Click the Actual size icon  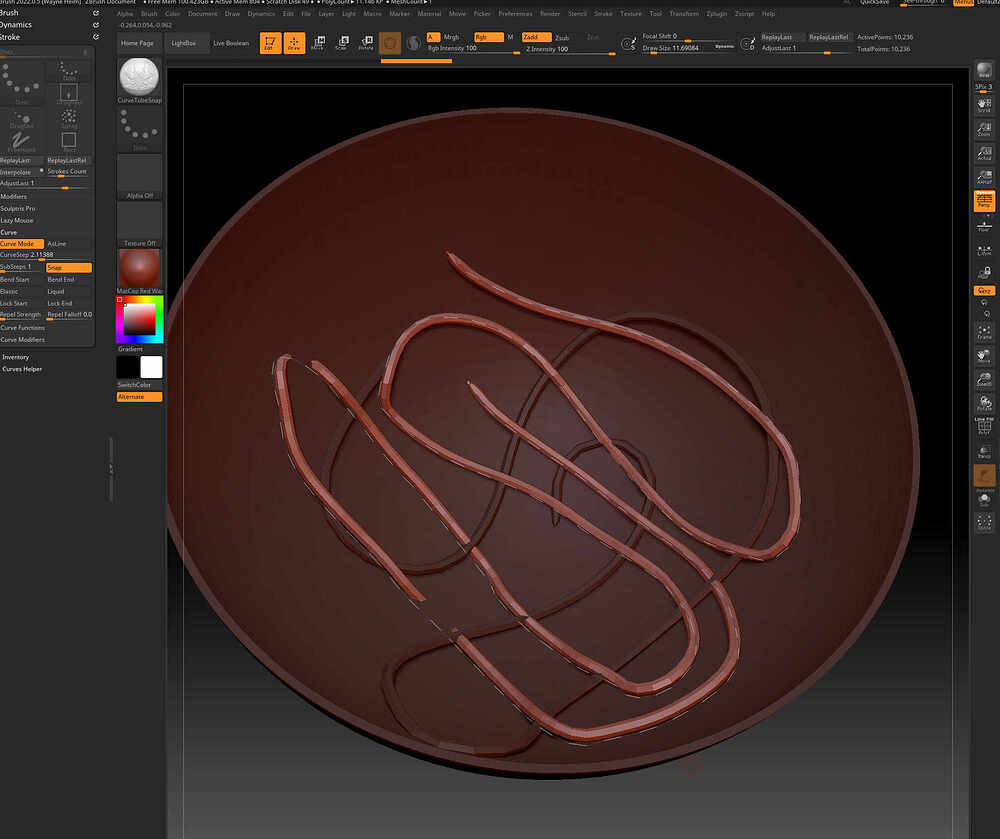984,152
